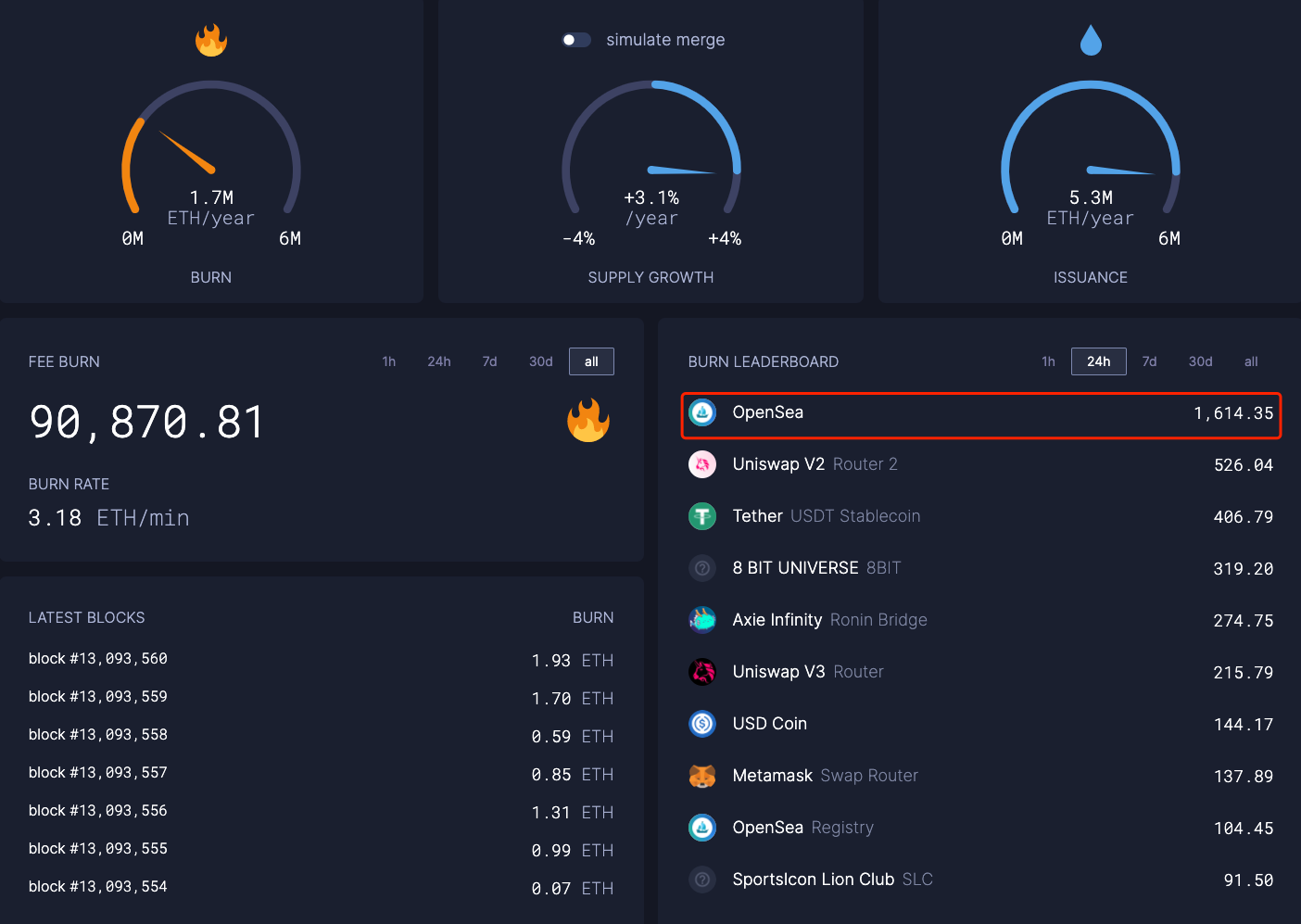Viewport: 1301px width, 924px height.
Task: Click the LATEST BLOCKS heading
Action: (87, 617)
